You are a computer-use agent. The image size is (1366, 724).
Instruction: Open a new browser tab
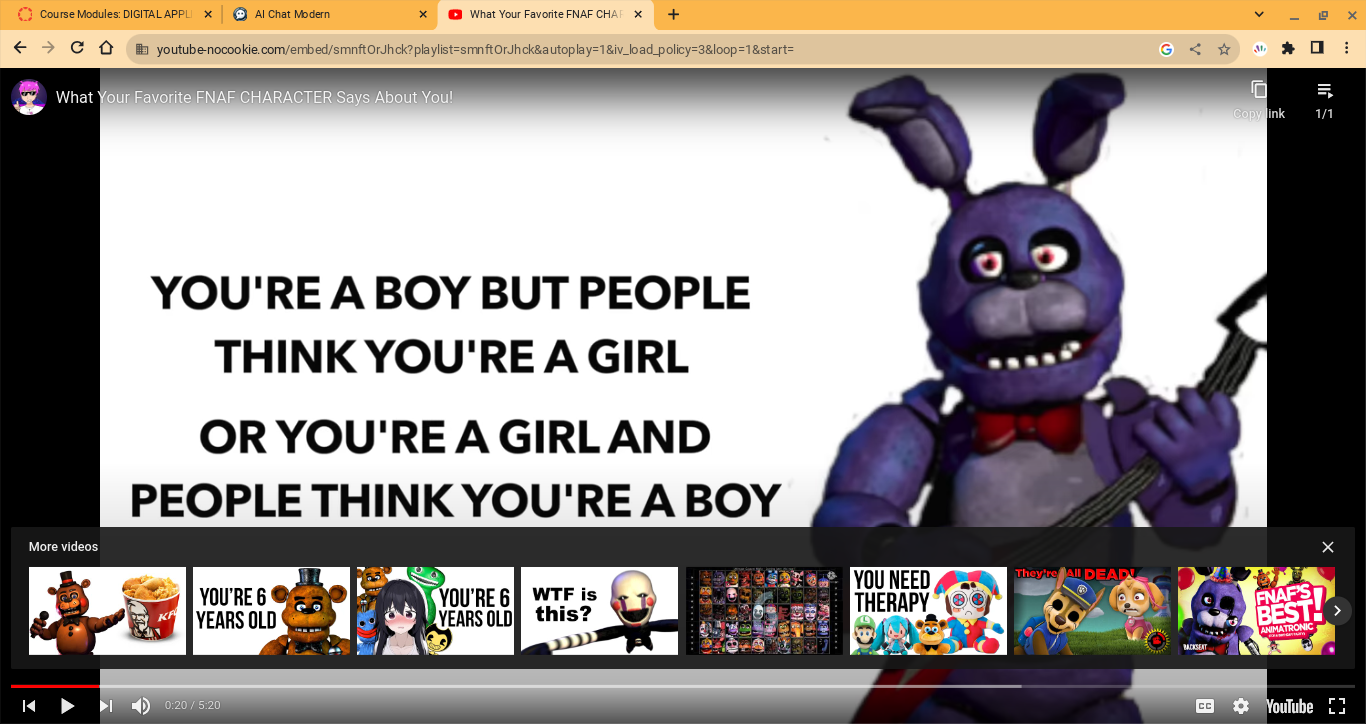673,14
